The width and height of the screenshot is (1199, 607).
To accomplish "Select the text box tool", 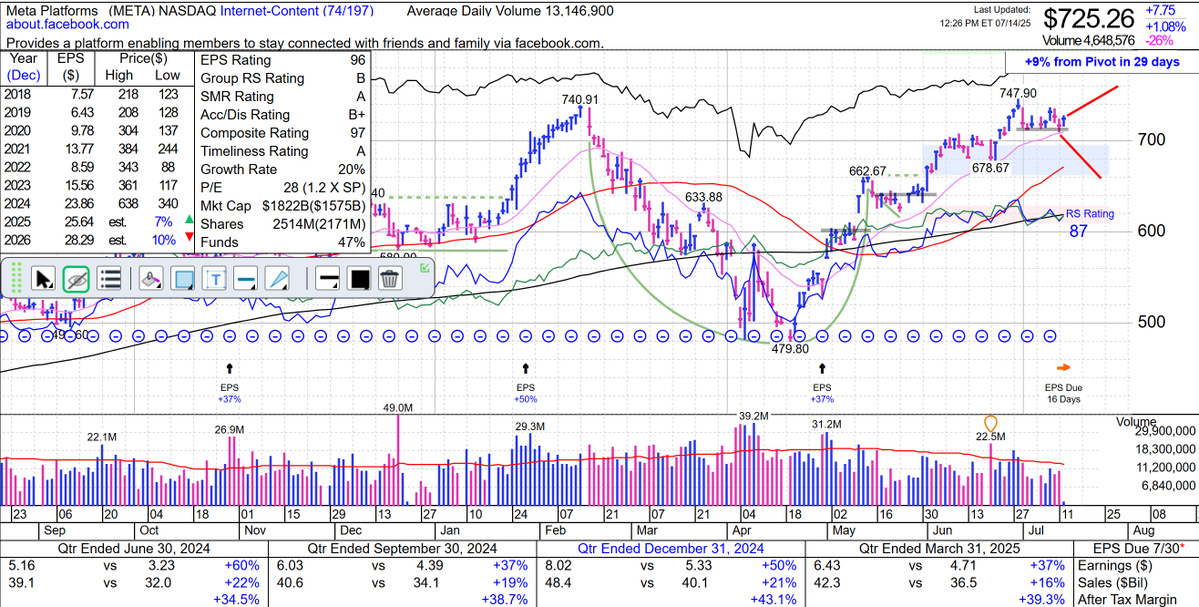I will tap(215, 279).
